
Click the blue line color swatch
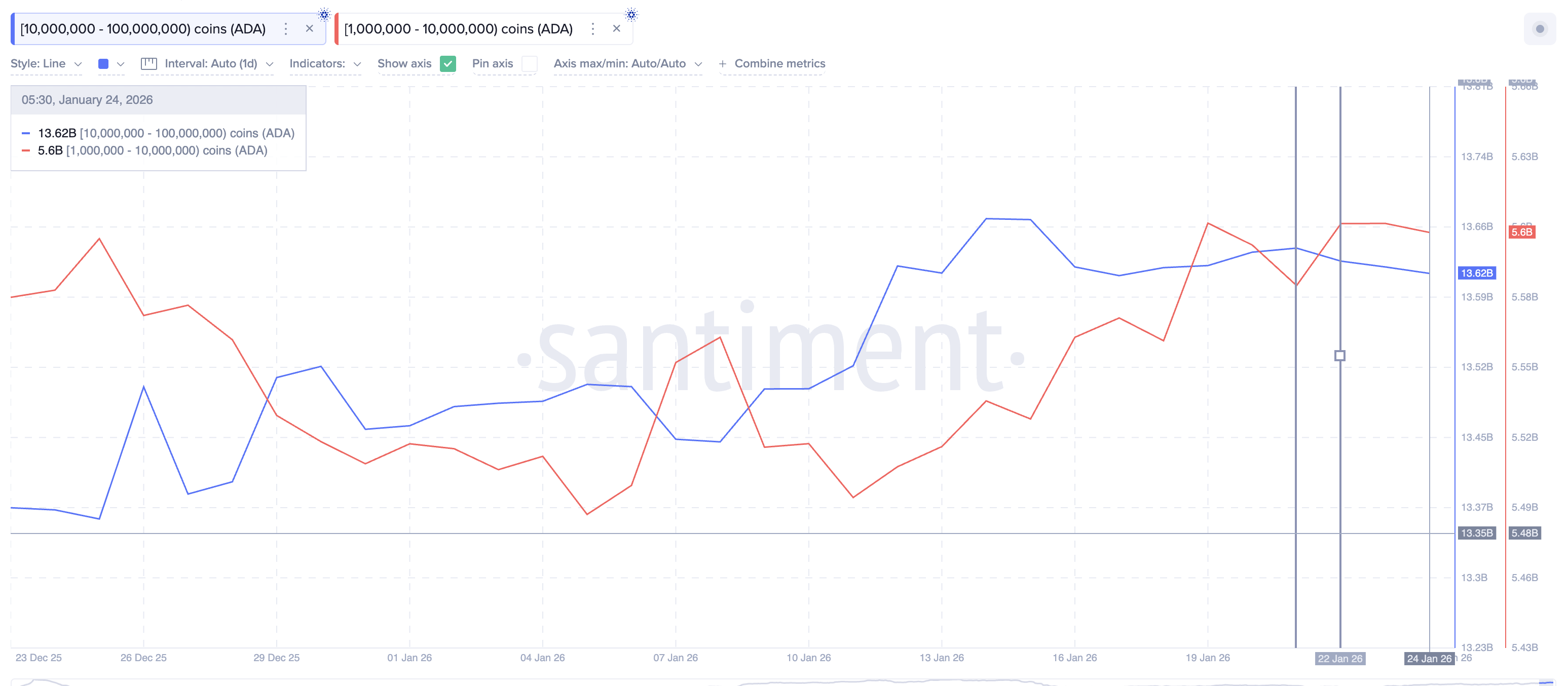pos(104,63)
